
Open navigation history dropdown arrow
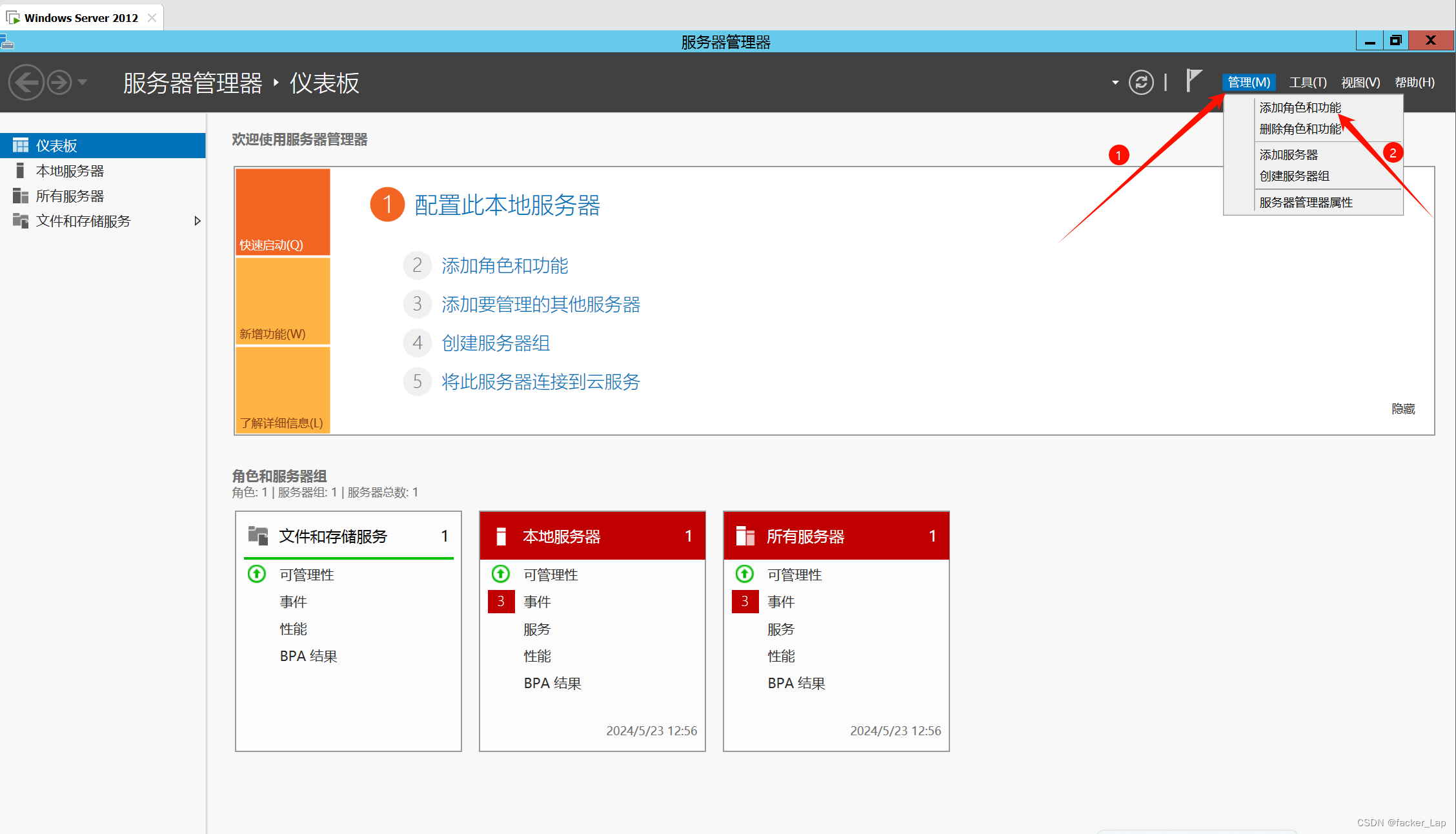[83, 83]
